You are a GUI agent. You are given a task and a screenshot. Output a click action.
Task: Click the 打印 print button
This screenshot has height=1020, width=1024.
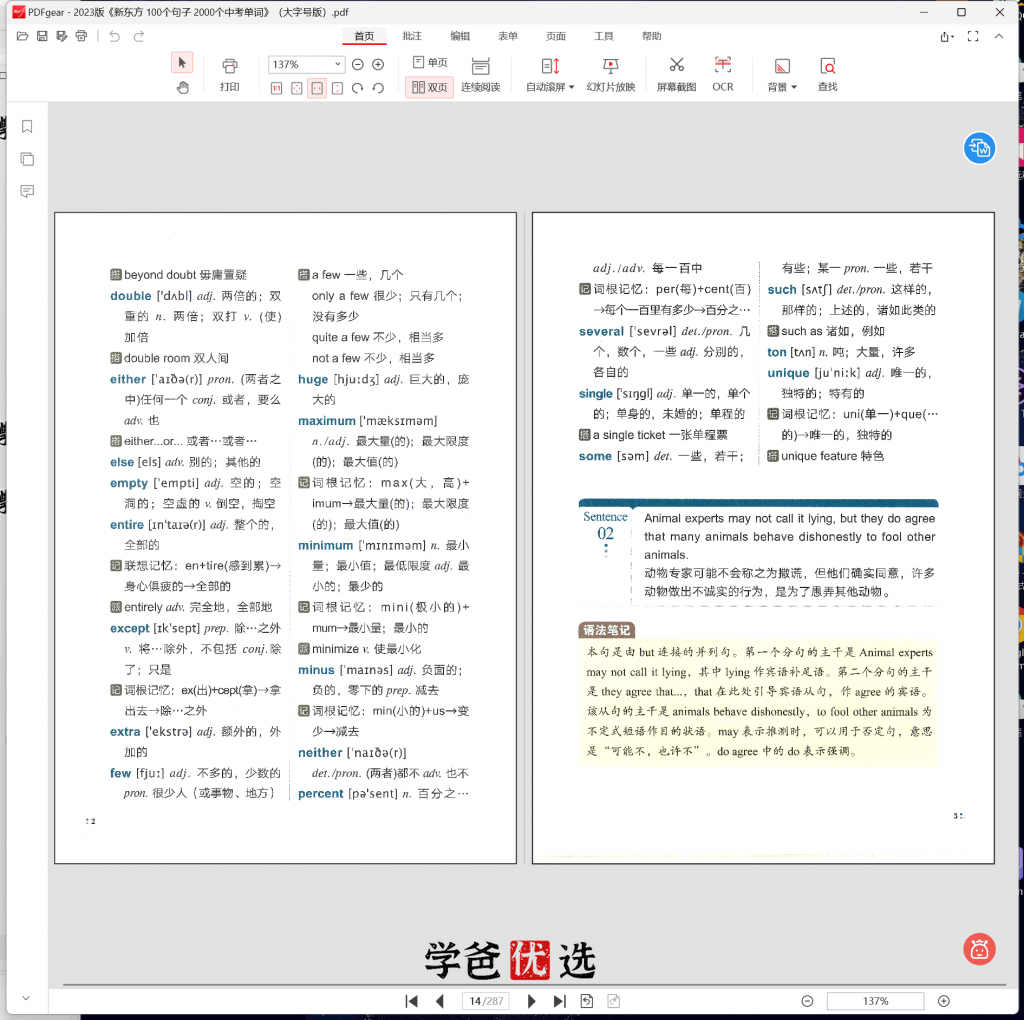(x=229, y=74)
